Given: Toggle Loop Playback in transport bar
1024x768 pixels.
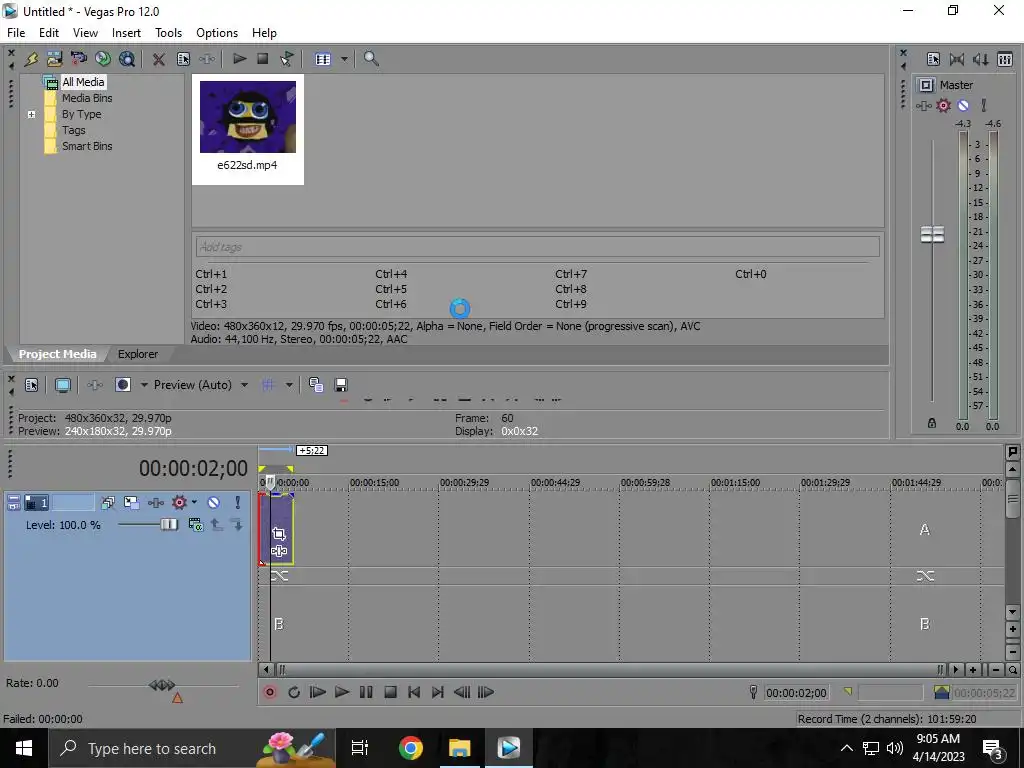Looking at the screenshot, I should tap(294, 692).
